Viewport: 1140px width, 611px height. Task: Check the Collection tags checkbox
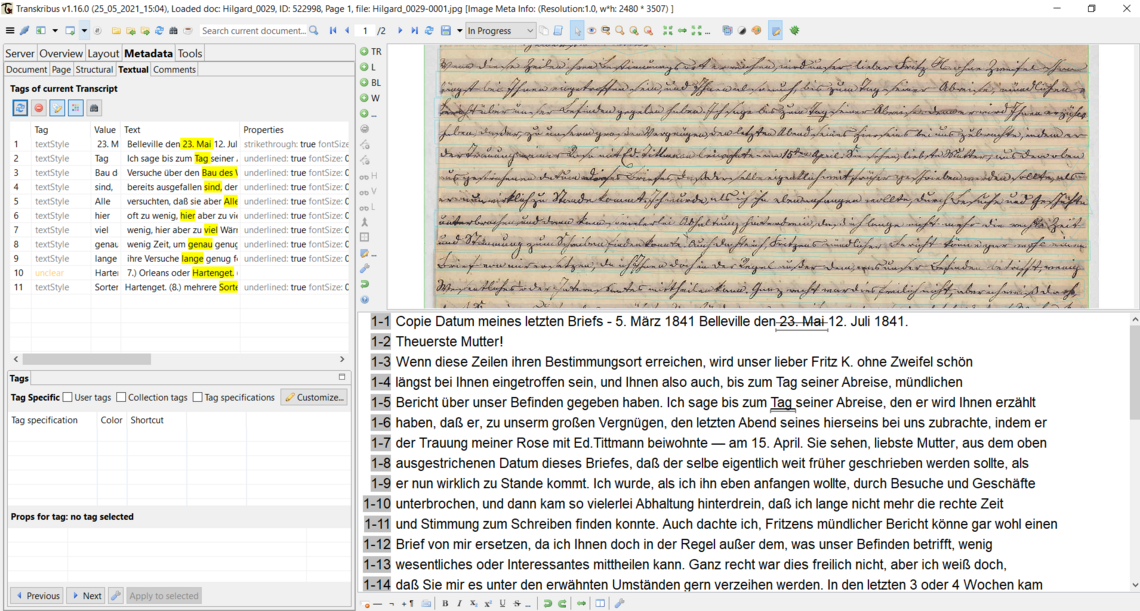(121, 397)
